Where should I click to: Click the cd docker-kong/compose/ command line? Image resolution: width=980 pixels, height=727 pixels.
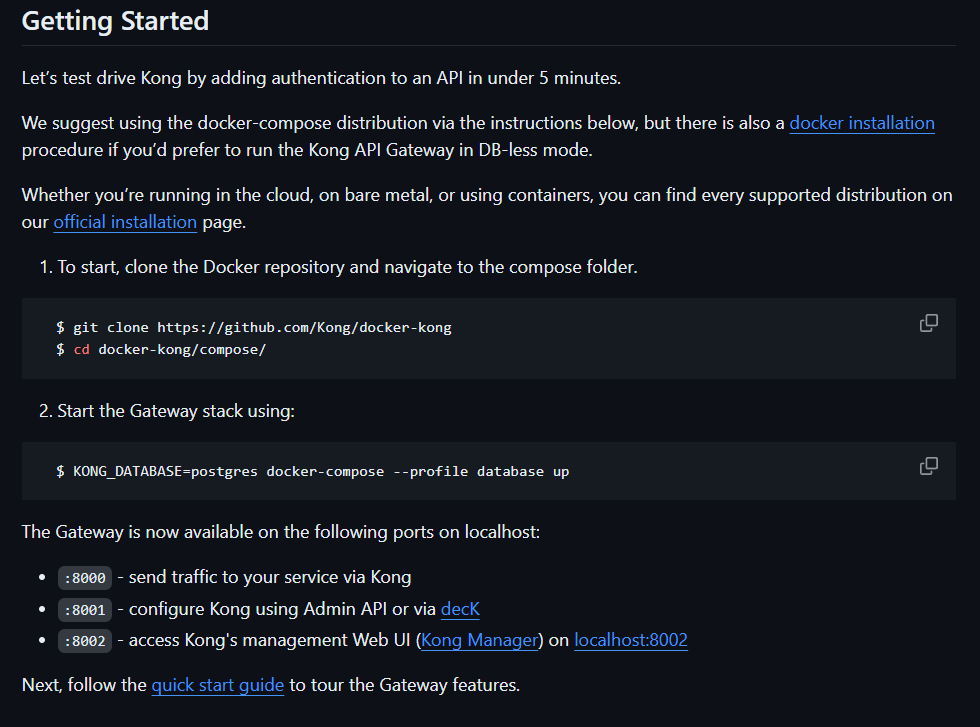coord(161,349)
